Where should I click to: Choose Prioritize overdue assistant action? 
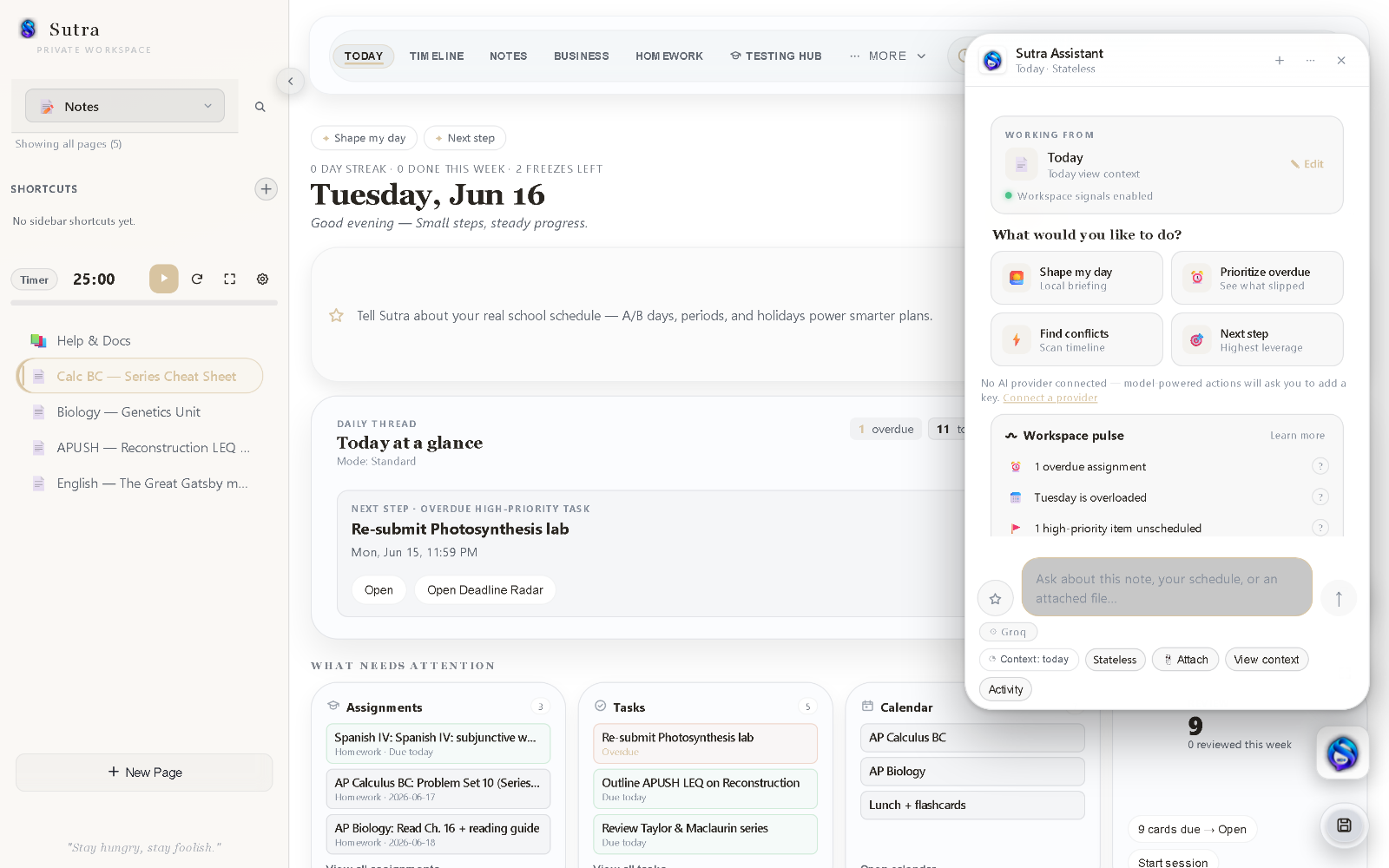point(1257,278)
